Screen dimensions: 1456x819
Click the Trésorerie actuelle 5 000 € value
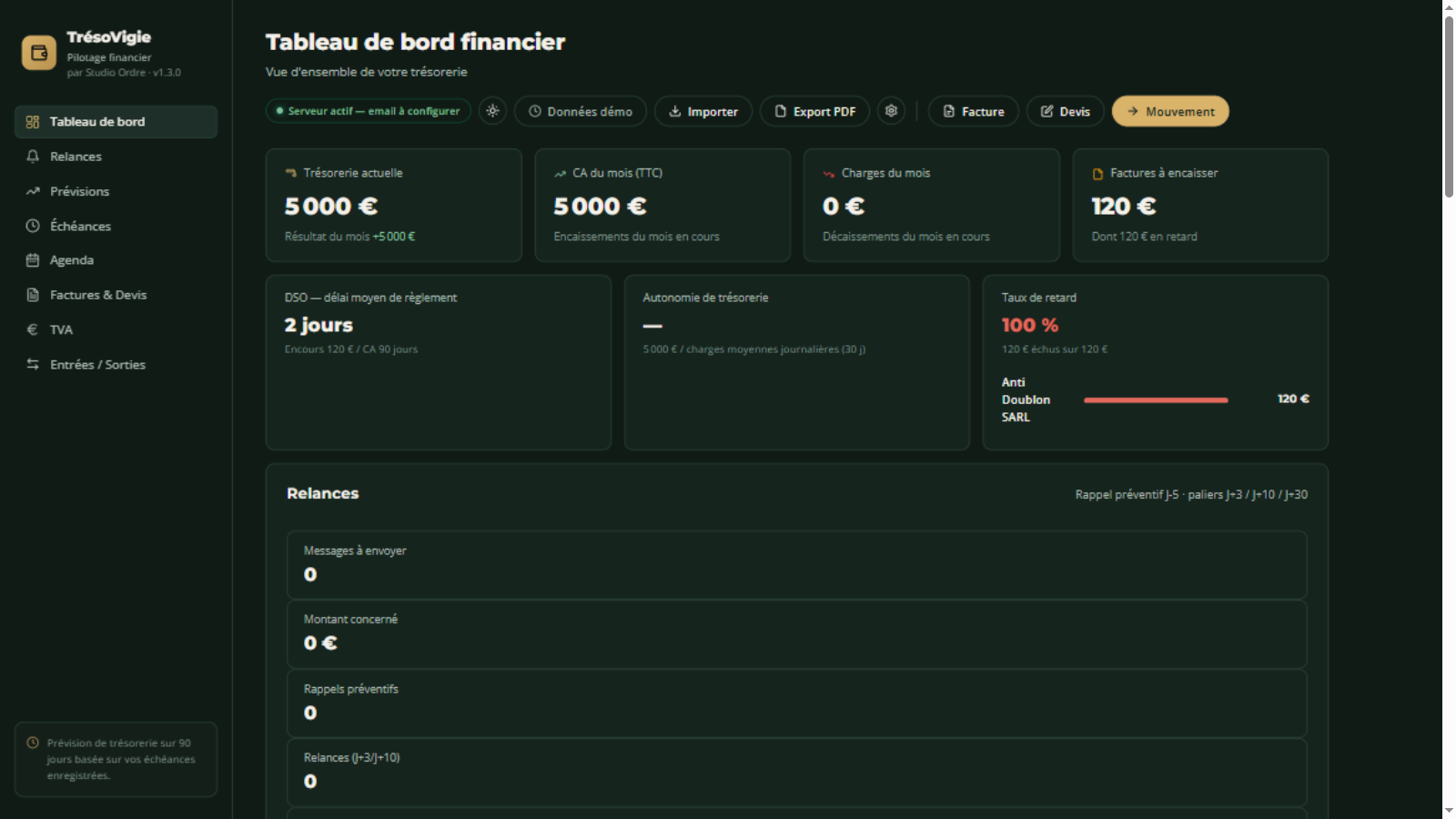331,207
